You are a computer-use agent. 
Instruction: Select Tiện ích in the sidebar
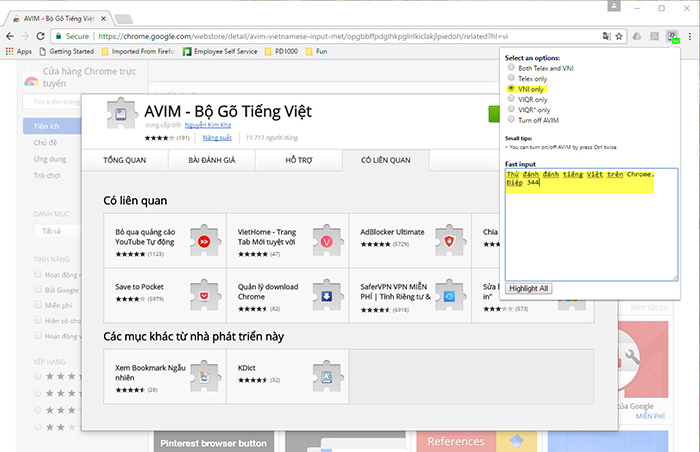coord(52,126)
